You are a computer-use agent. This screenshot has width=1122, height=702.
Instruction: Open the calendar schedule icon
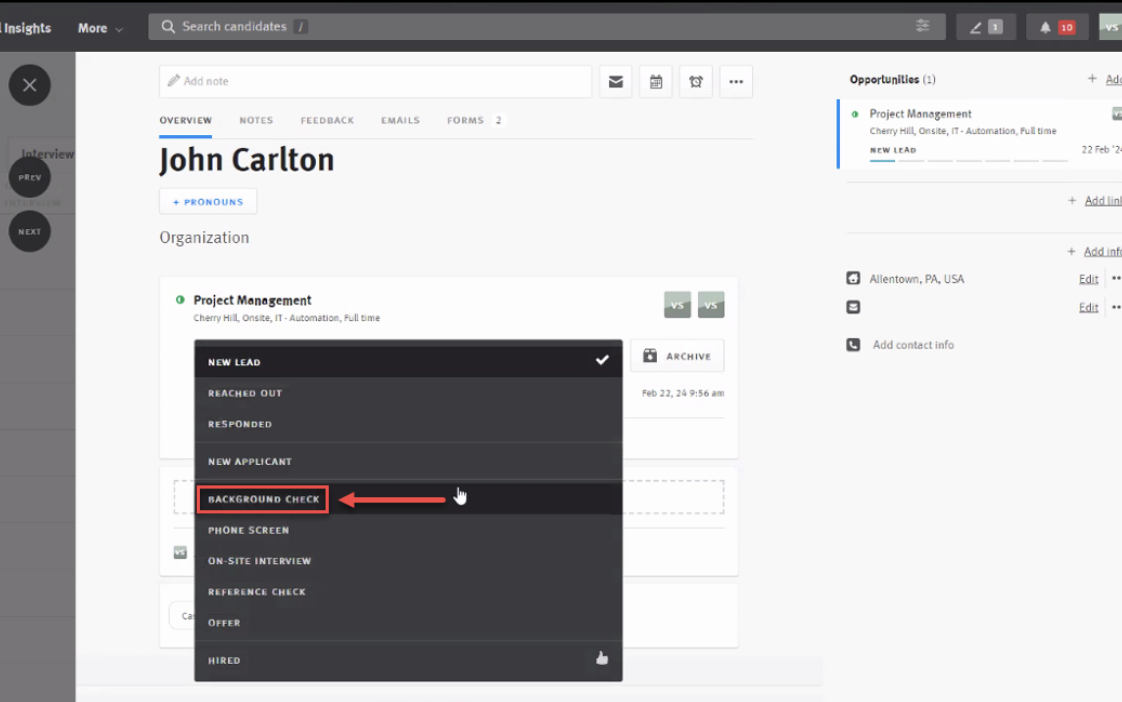[656, 82]
